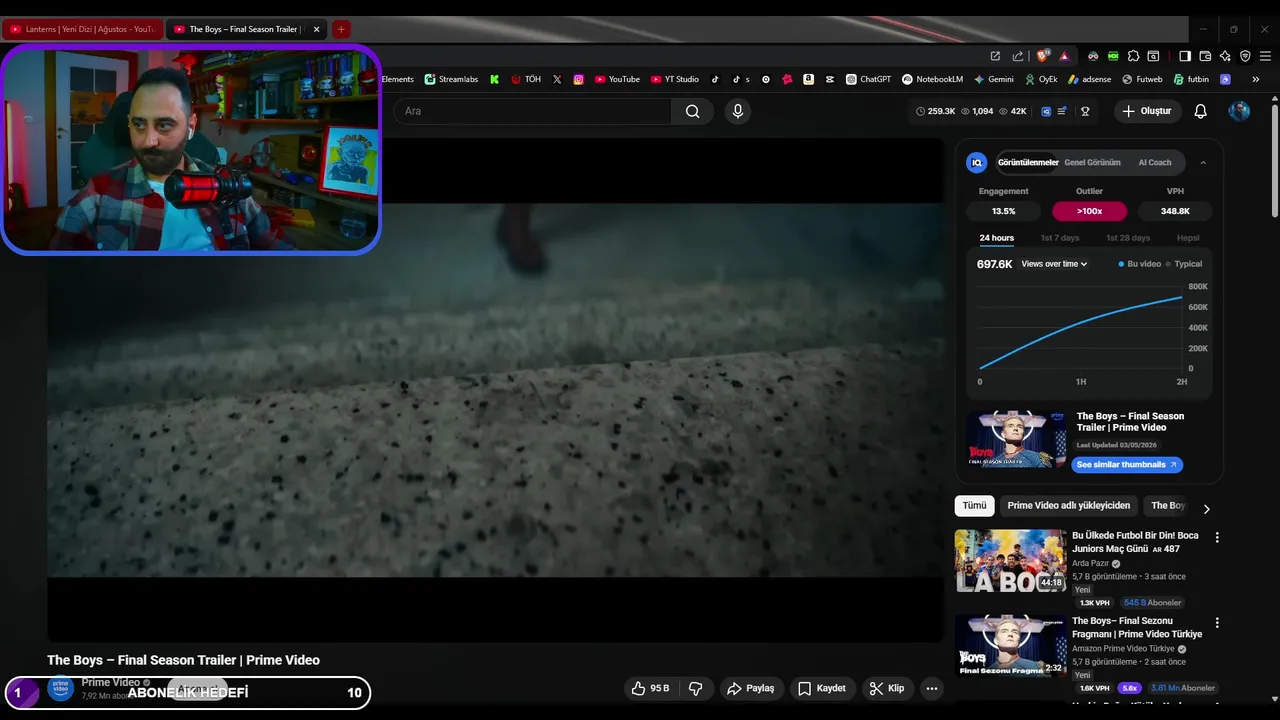
Task: Click the Paylaş share button
Action: (751, 688)
